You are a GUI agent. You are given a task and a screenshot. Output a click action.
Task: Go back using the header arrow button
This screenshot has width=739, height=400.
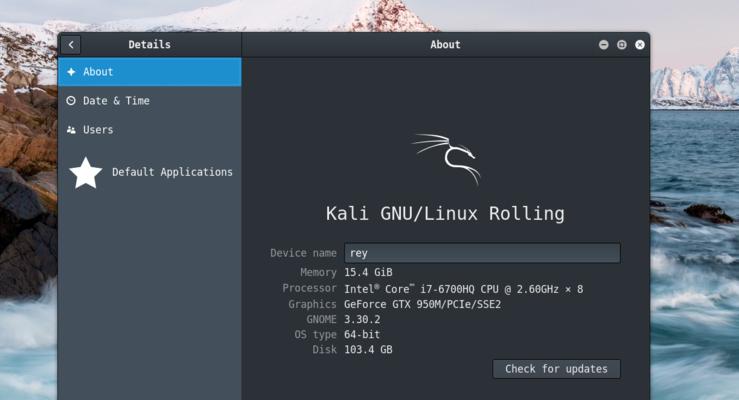click(71, 45)
